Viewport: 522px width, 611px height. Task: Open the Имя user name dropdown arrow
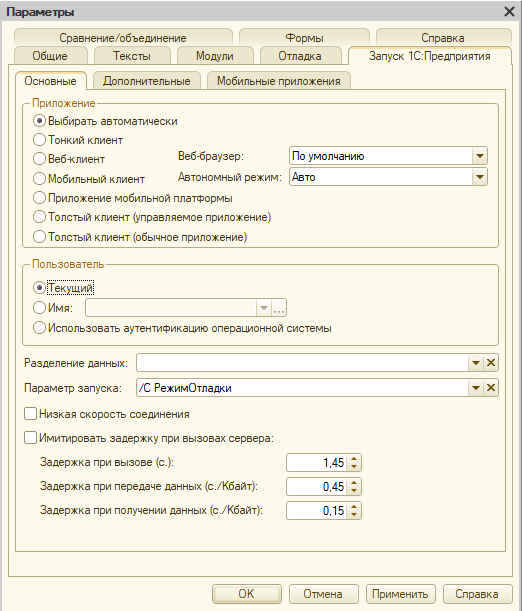(x=264, y=308)
